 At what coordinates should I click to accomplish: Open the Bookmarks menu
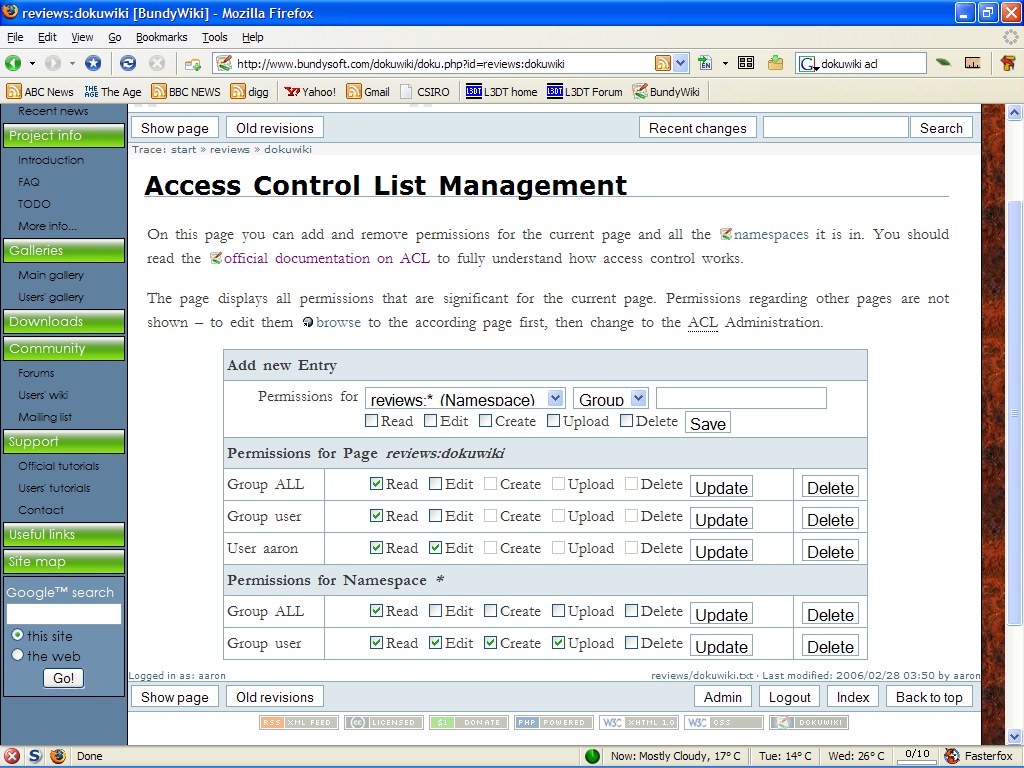click(161, 37)
